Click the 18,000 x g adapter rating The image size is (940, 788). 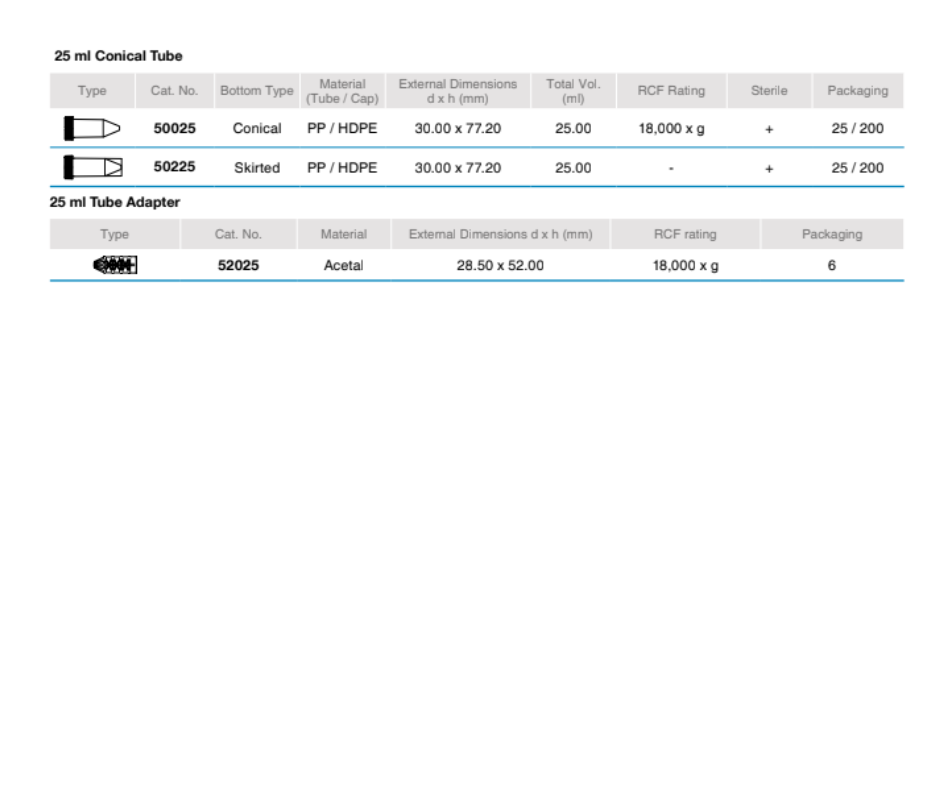coord(685,266)
